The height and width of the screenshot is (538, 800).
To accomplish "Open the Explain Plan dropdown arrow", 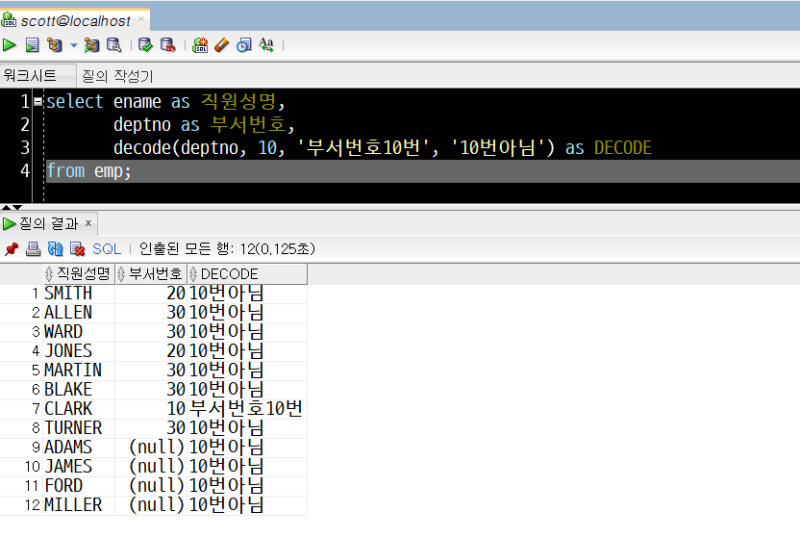I will coord(73,45).
